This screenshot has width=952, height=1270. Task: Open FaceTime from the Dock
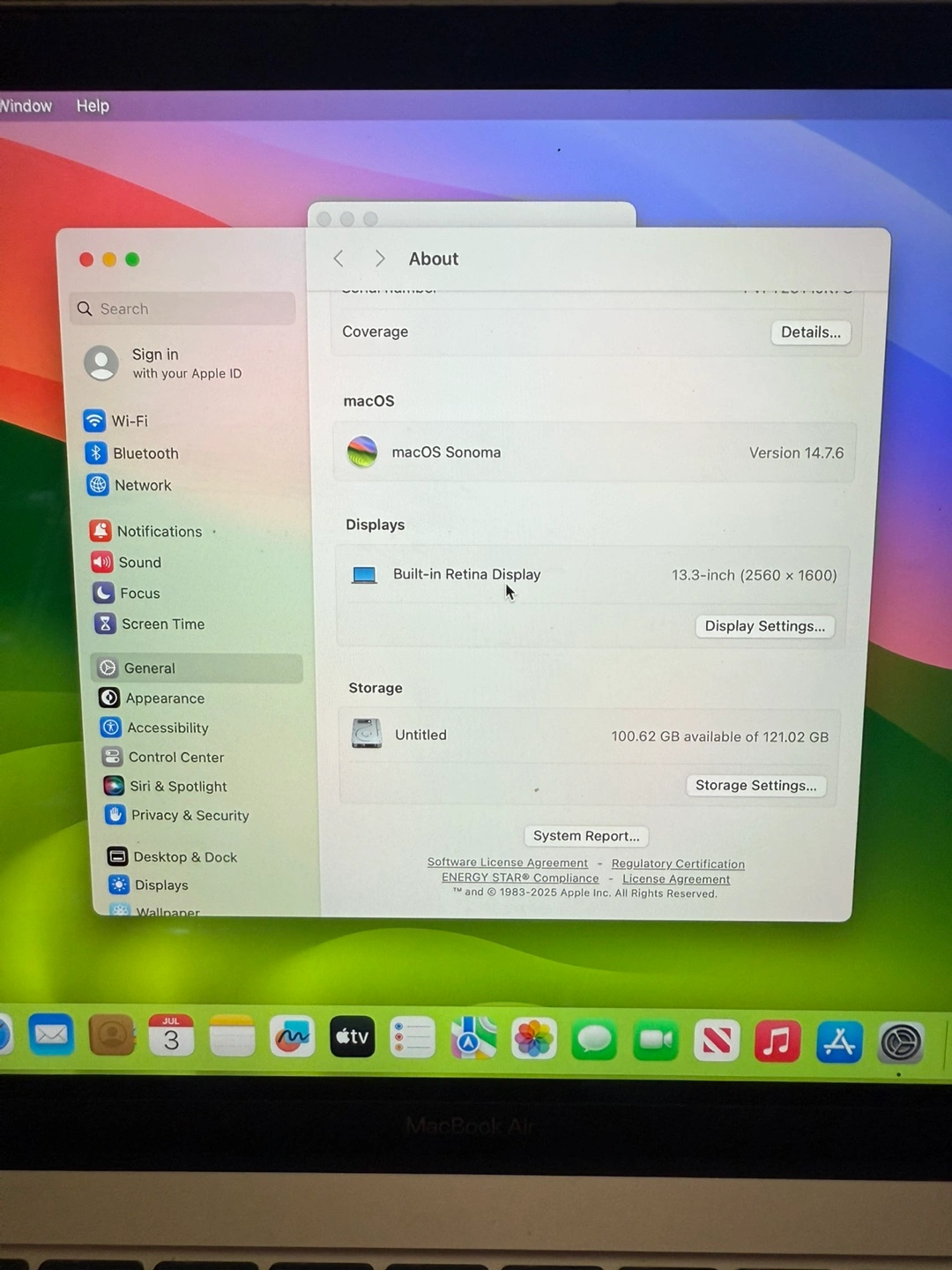click(x=656, y=1041)
